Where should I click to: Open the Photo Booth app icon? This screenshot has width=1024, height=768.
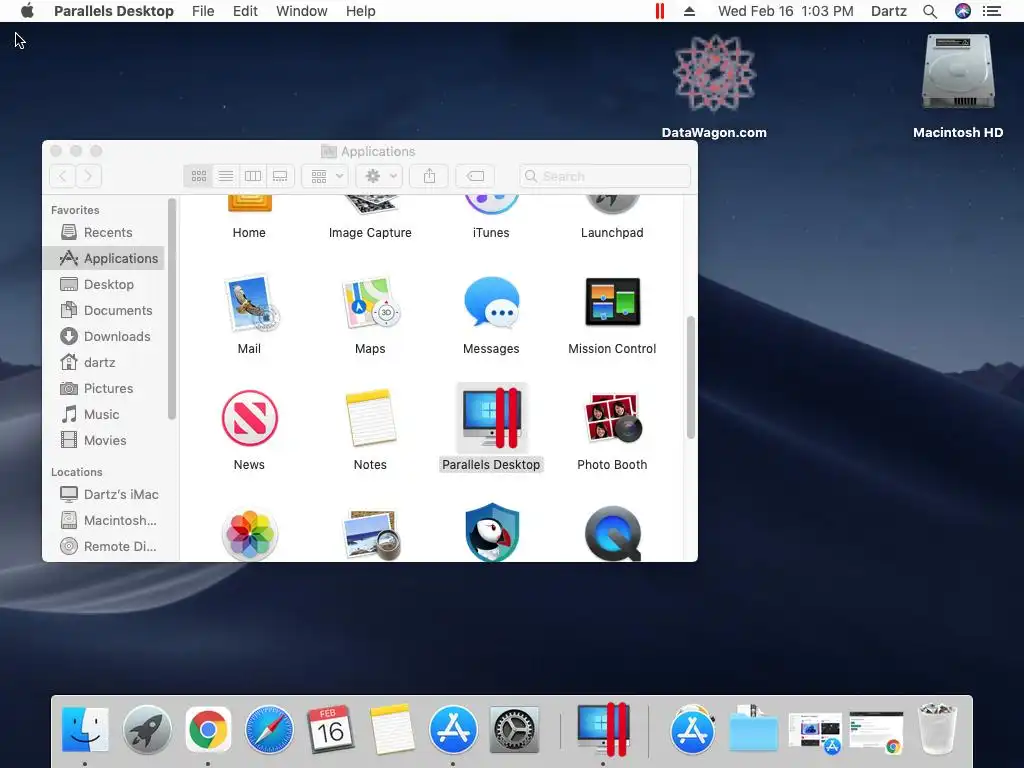pyautogui.click(x=613, y=418)
